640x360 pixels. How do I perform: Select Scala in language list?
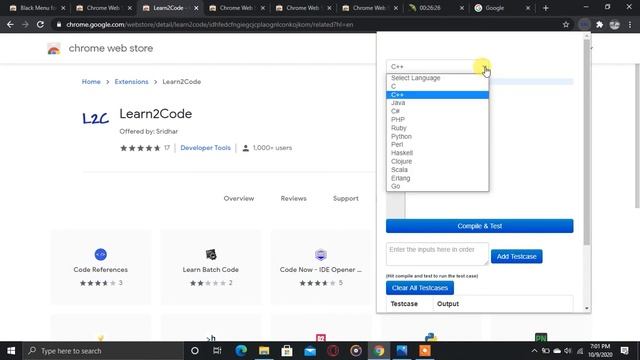tap(437, 169)
